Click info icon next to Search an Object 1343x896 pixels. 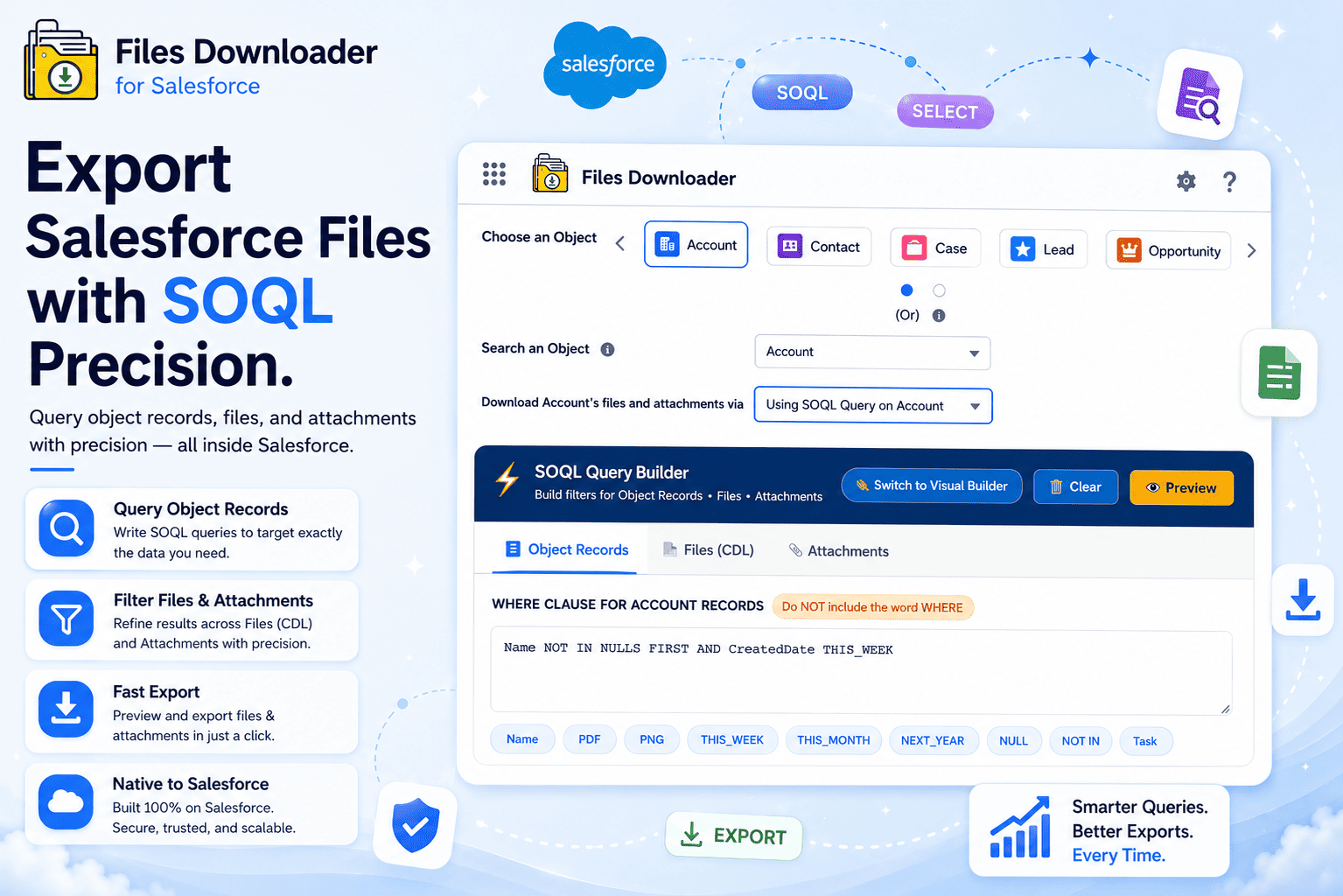click(x=607, y=349)
